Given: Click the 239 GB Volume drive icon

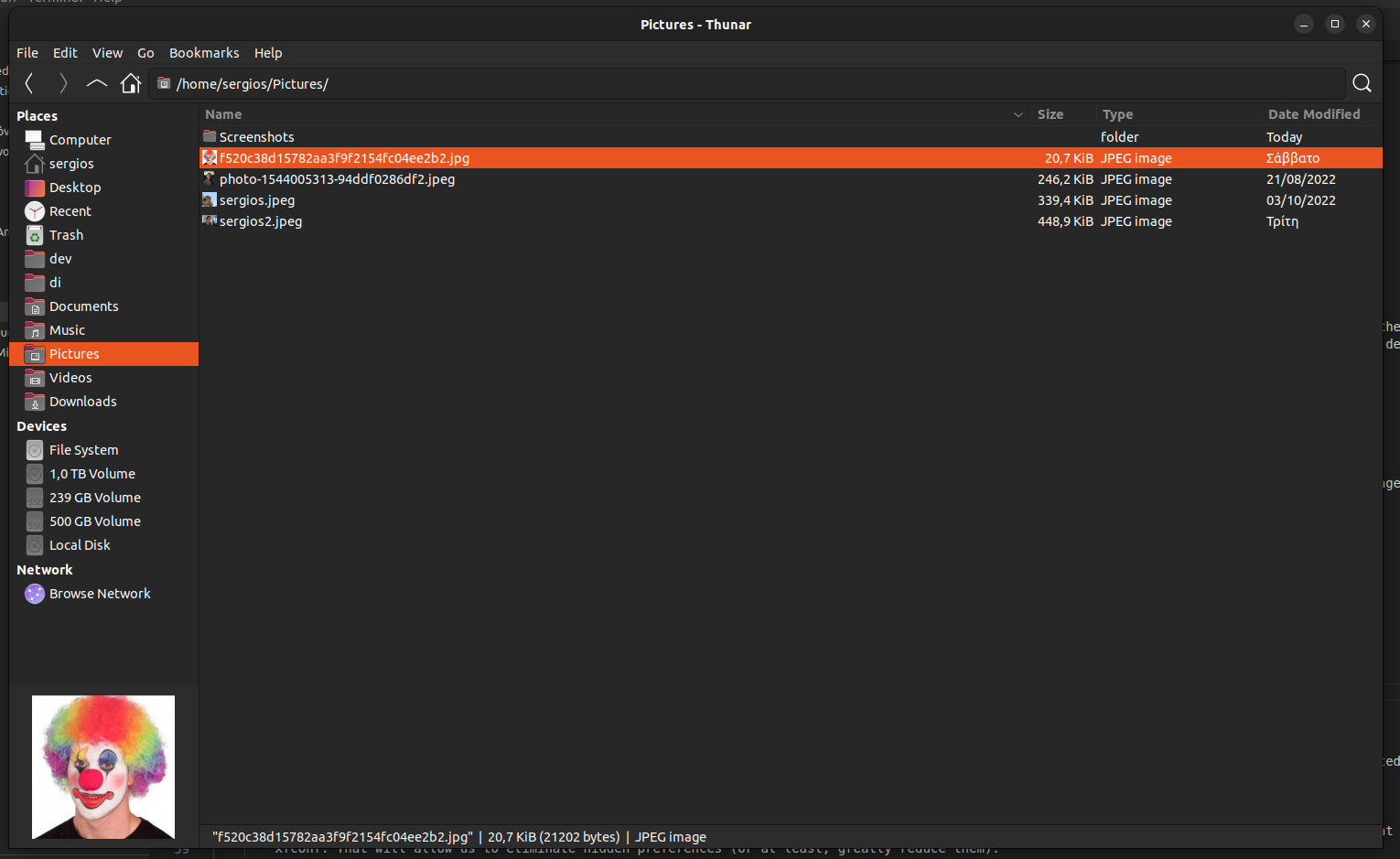Looking at the screenshot, I should pos(35,498).
